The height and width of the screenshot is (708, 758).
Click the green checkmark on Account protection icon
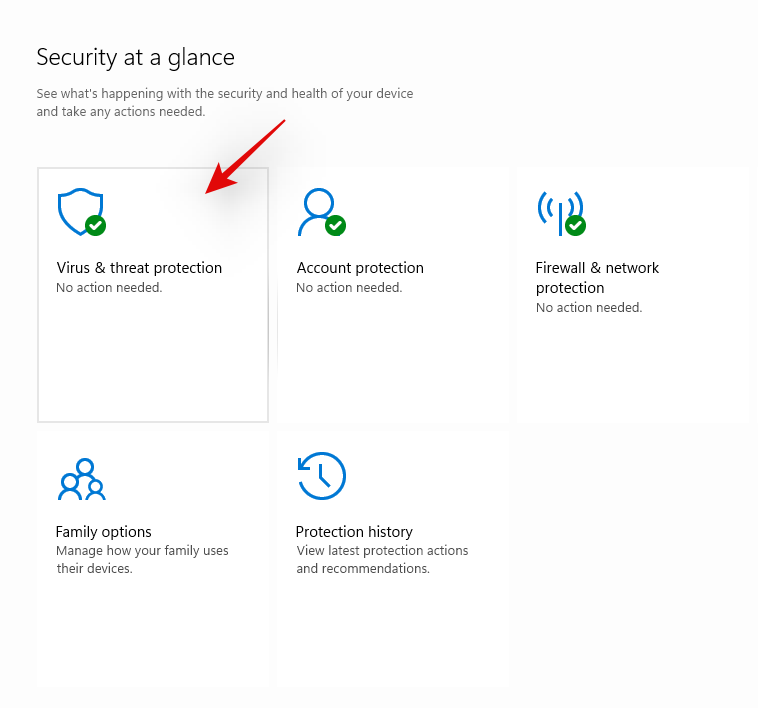(x=336, y=226)
